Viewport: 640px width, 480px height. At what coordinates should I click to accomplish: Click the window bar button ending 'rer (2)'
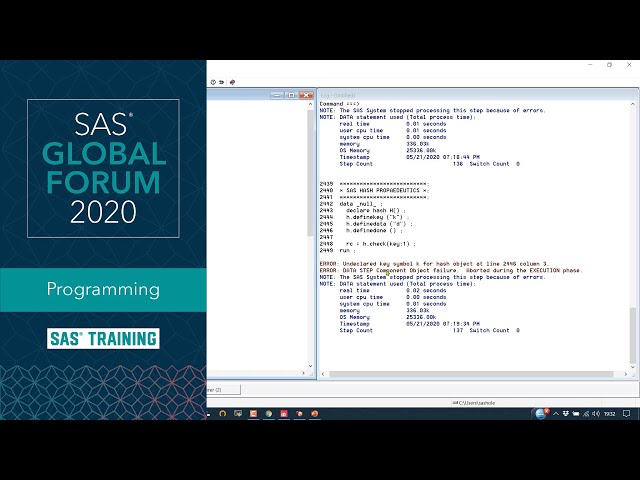point(223,390)
